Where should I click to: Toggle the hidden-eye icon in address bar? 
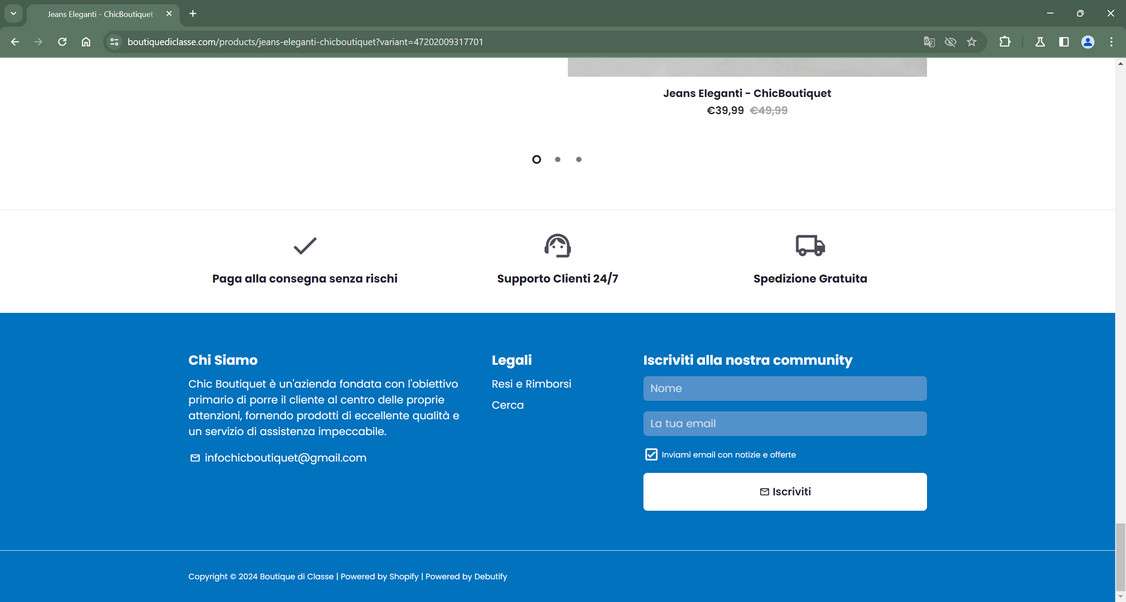tap(950, 42)
